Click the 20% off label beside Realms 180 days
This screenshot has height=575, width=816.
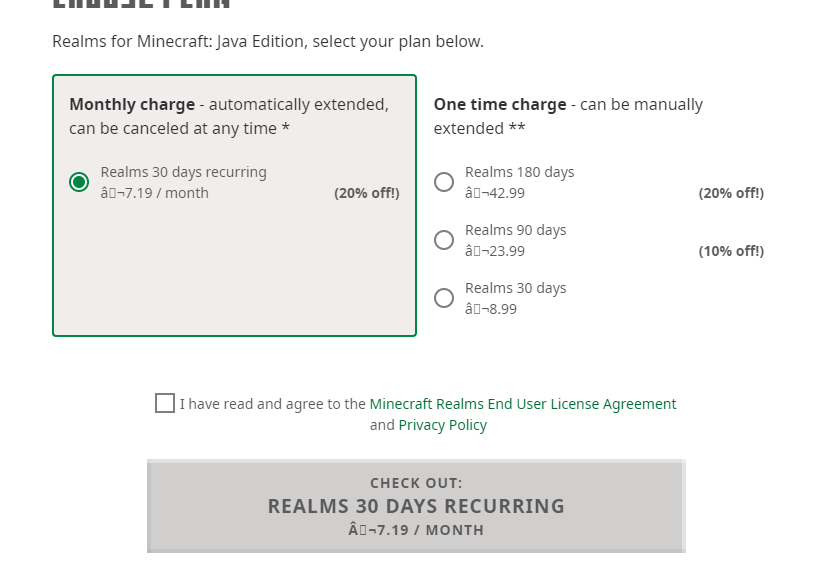point(731,193)
